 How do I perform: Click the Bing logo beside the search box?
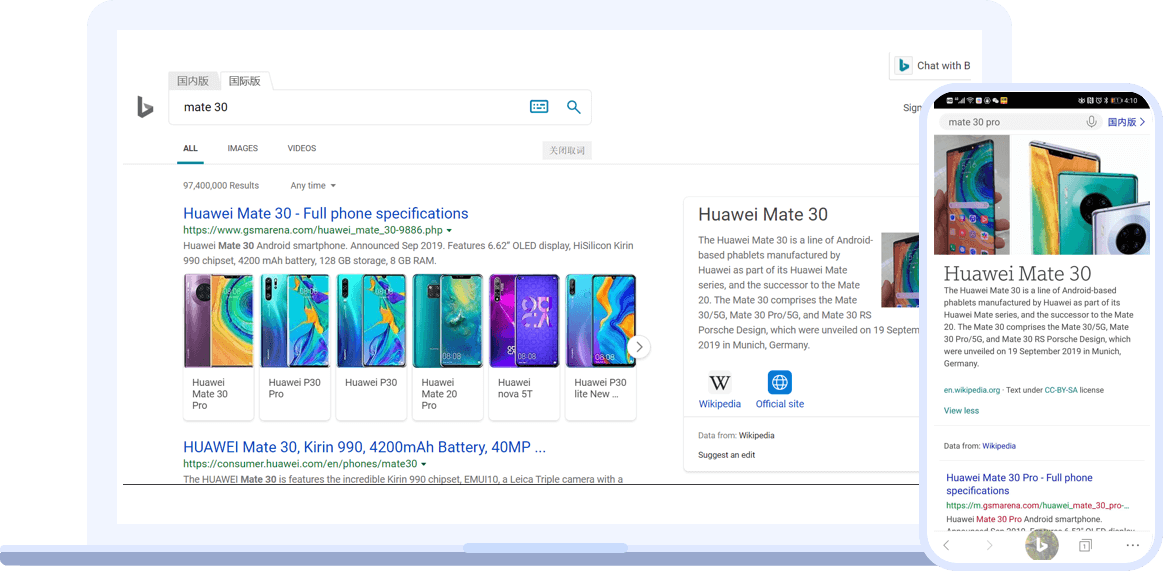145,107
